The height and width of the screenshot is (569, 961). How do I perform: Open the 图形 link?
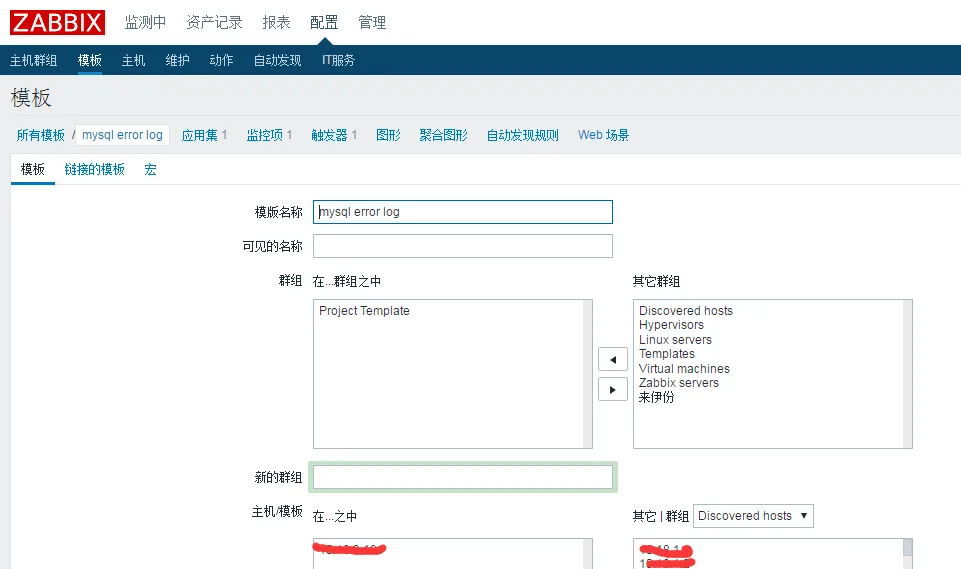click(389, 135)
